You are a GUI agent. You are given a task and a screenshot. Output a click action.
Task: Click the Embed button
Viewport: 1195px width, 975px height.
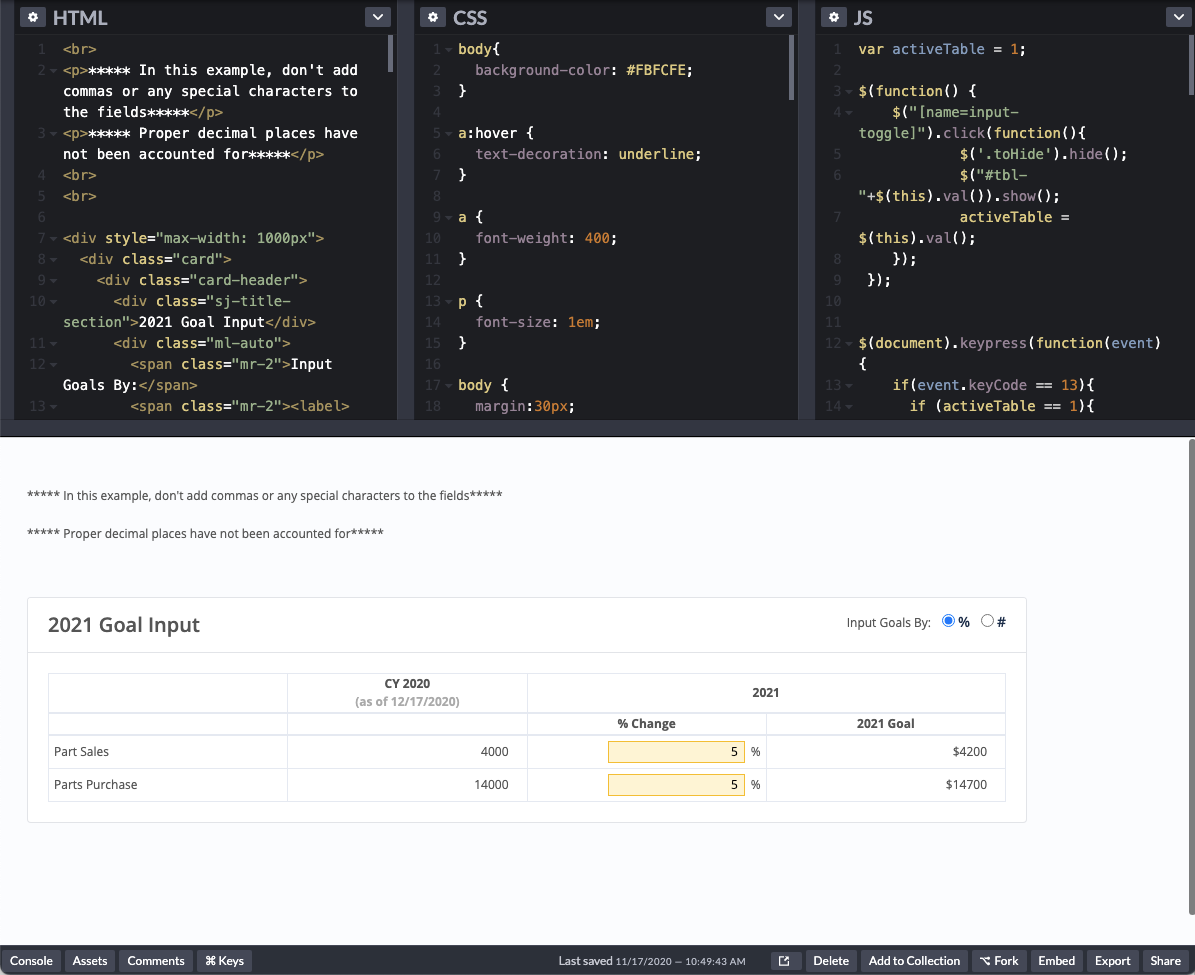click(1056, 961)
